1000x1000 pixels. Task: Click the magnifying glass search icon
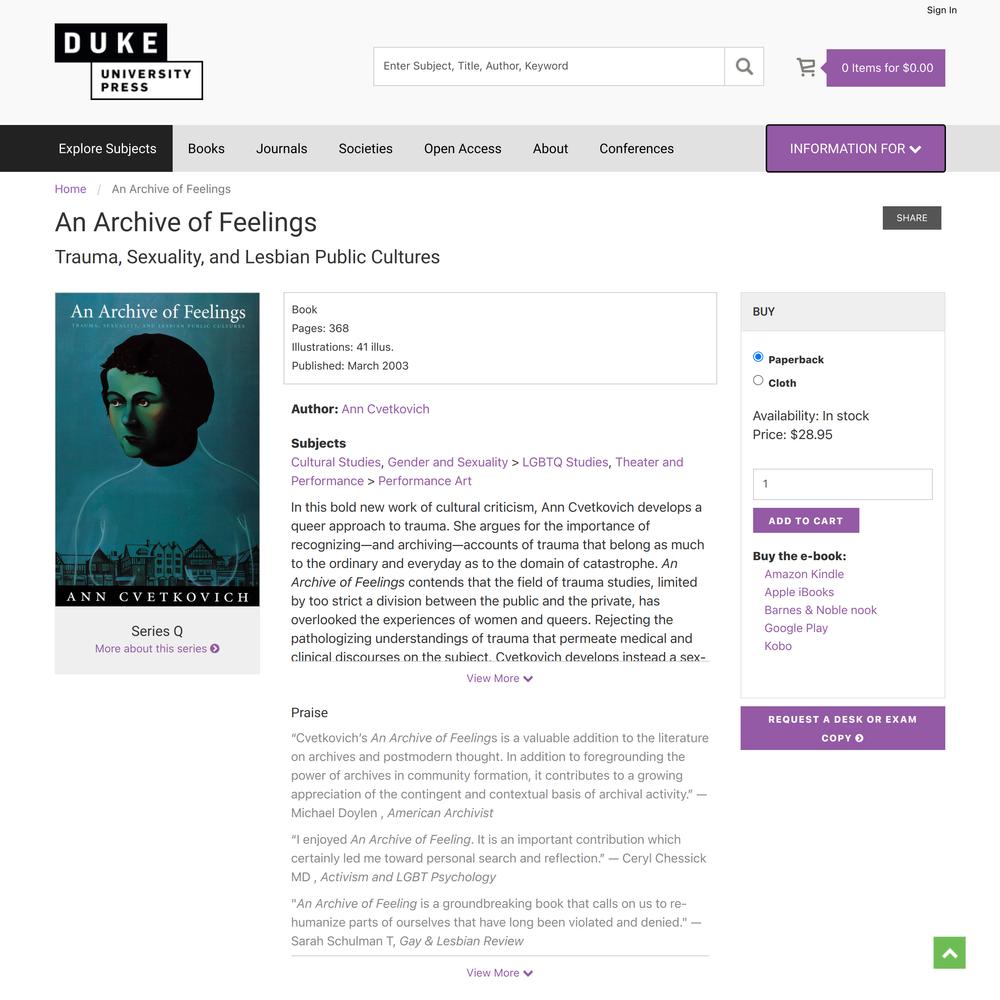(x=744, y=66)
